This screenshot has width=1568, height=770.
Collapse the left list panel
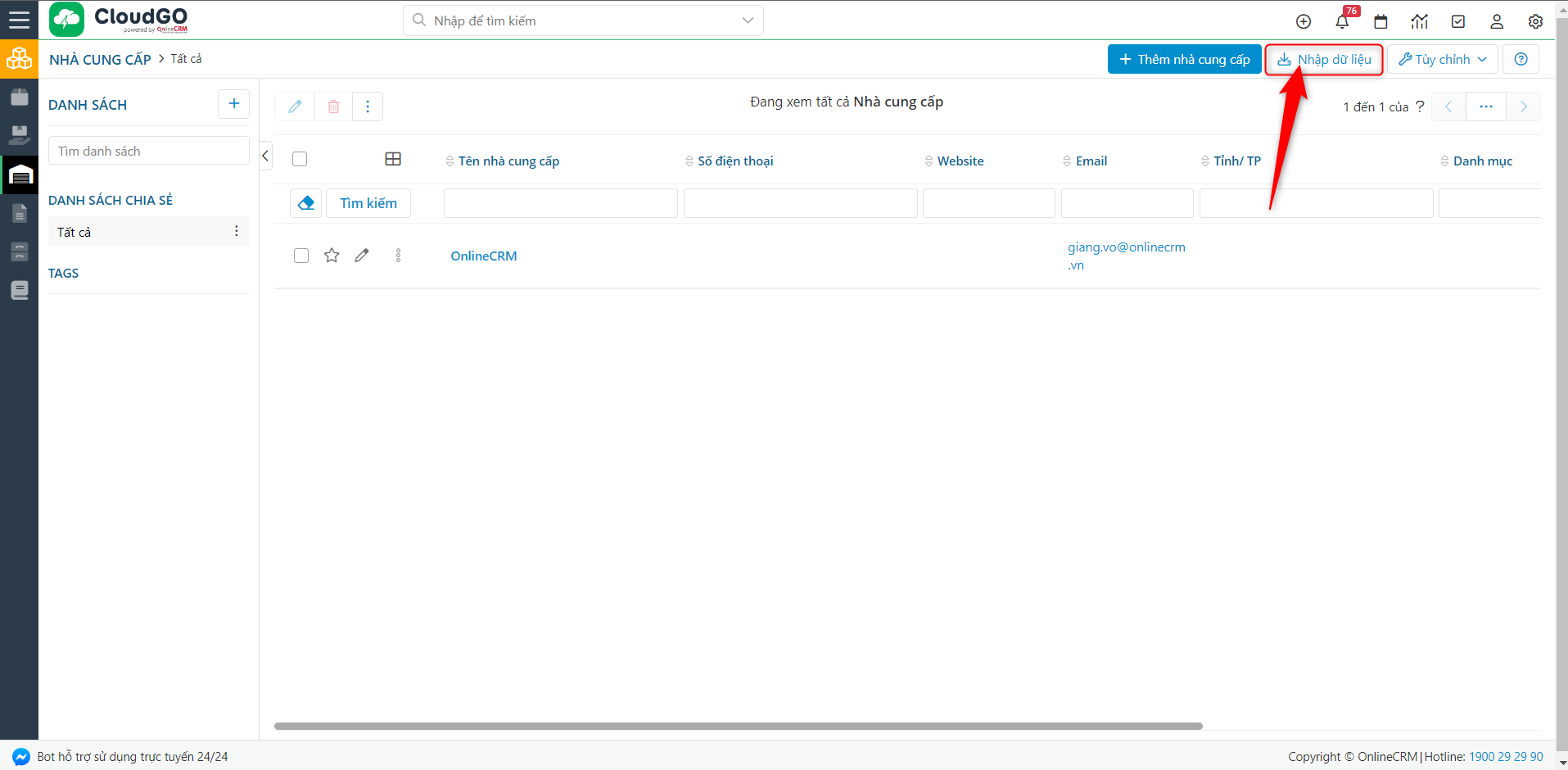(265, 156)
